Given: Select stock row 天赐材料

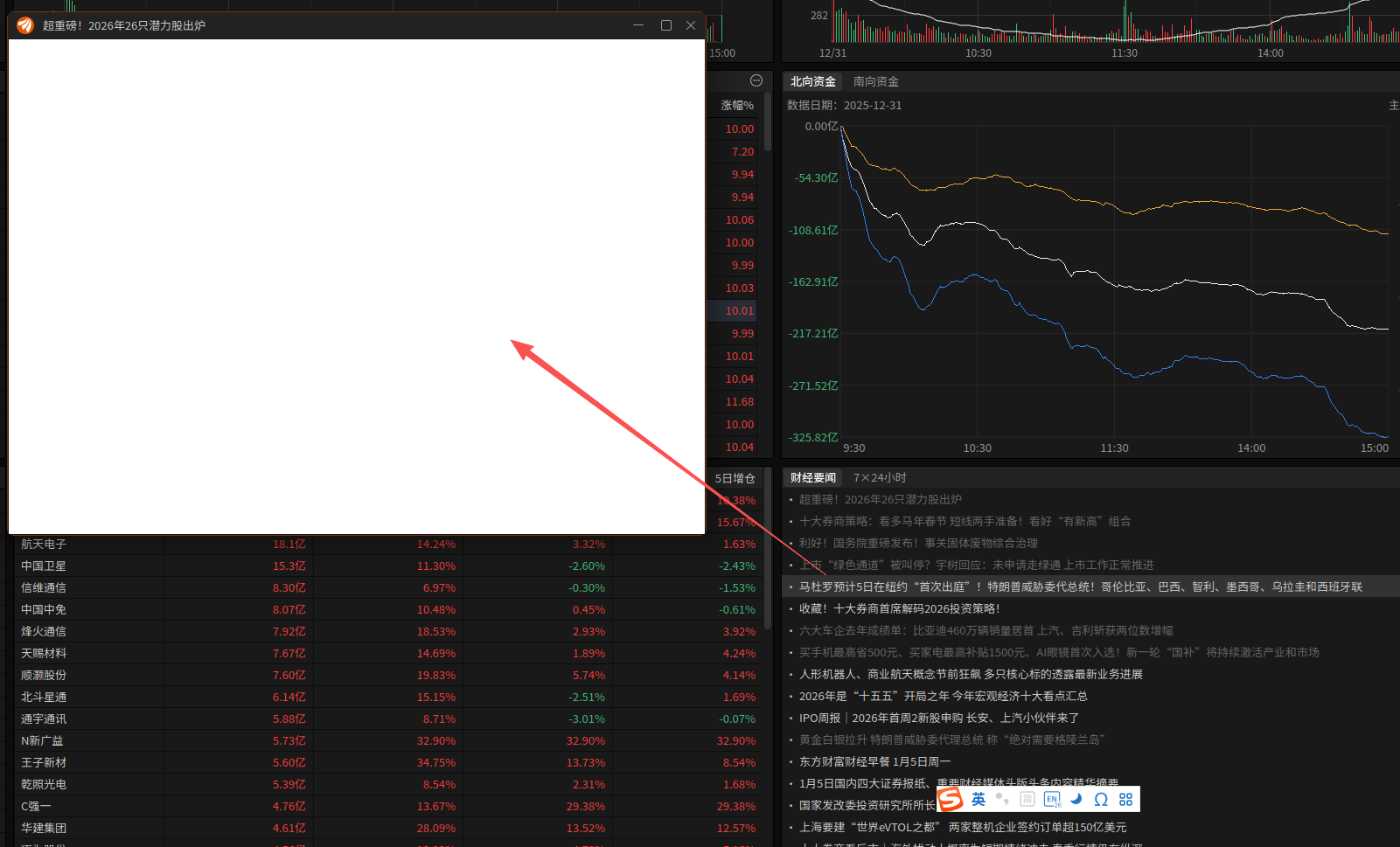Looking at the screenshot, I should pyautogui.click(x=388, y=653).
